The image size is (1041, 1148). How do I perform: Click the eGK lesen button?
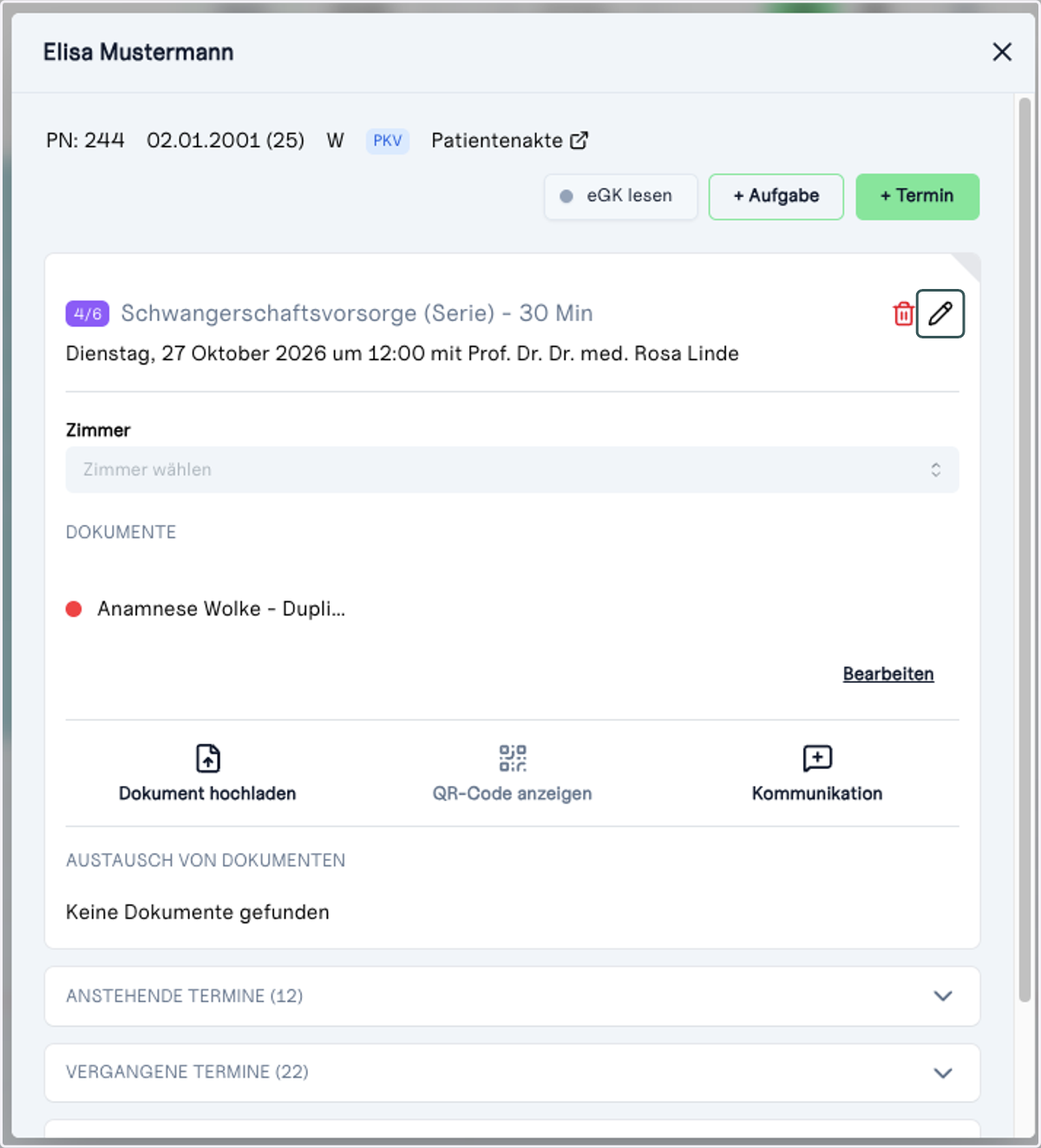[x=621, y=196]
